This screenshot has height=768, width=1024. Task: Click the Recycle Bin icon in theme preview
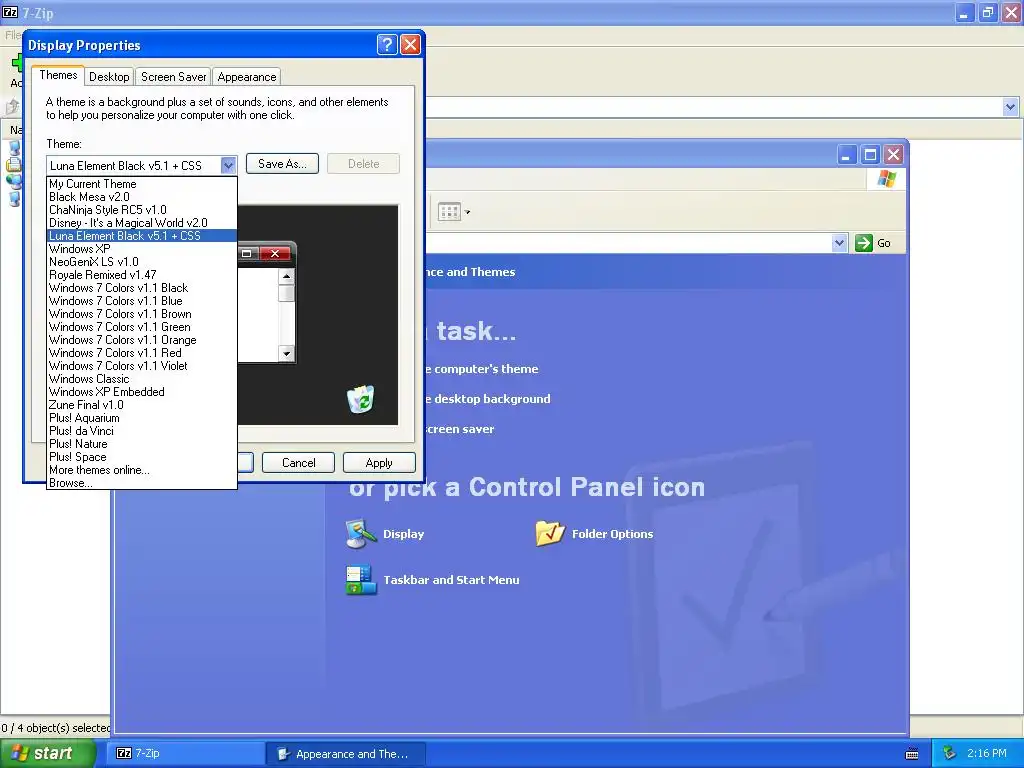[360, 399]
